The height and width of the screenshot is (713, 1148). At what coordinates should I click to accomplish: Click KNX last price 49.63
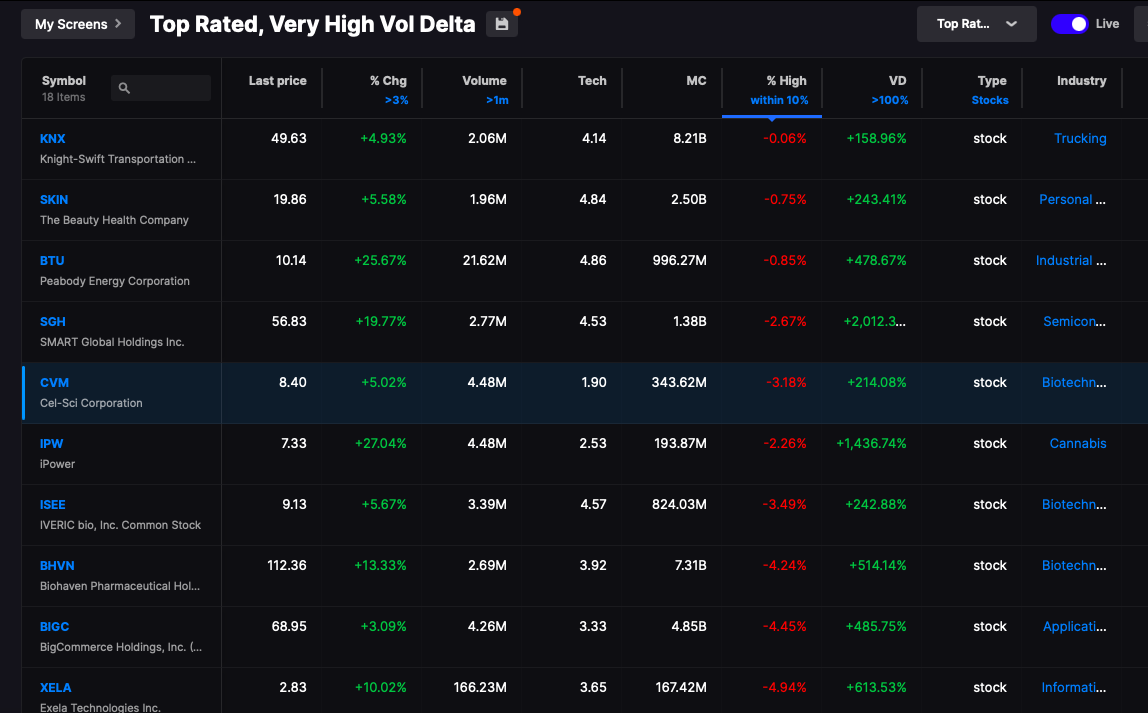pos(288,138)
